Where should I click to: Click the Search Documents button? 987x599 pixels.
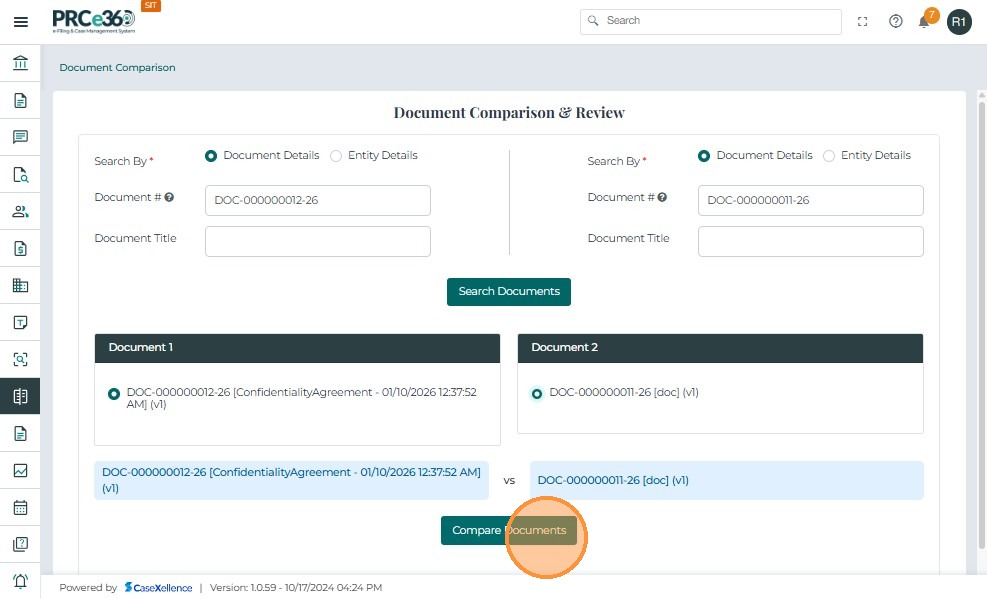509,292
